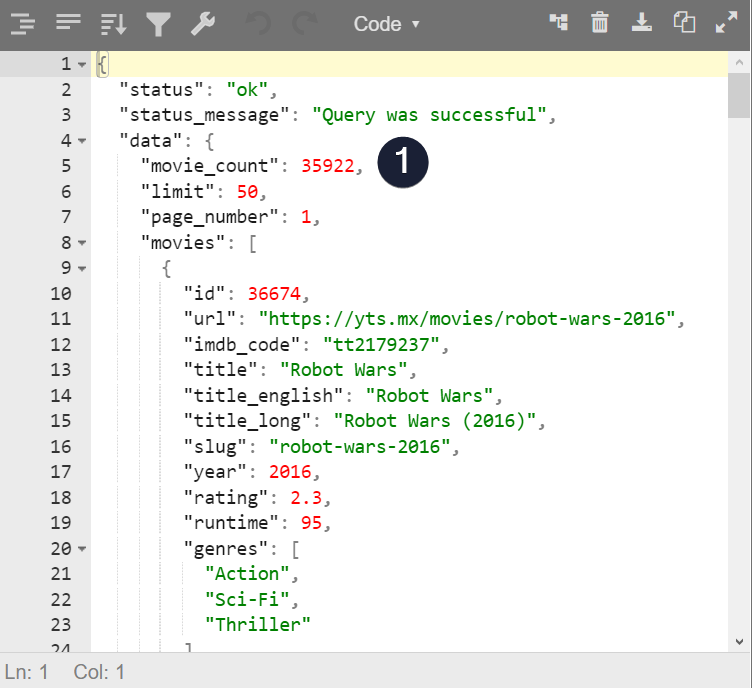The height and width of the screenshot is (688, 752).
Task: Click the "Sci-Fi" genre string
Action: pyautogui.click(x=247, y=600)
